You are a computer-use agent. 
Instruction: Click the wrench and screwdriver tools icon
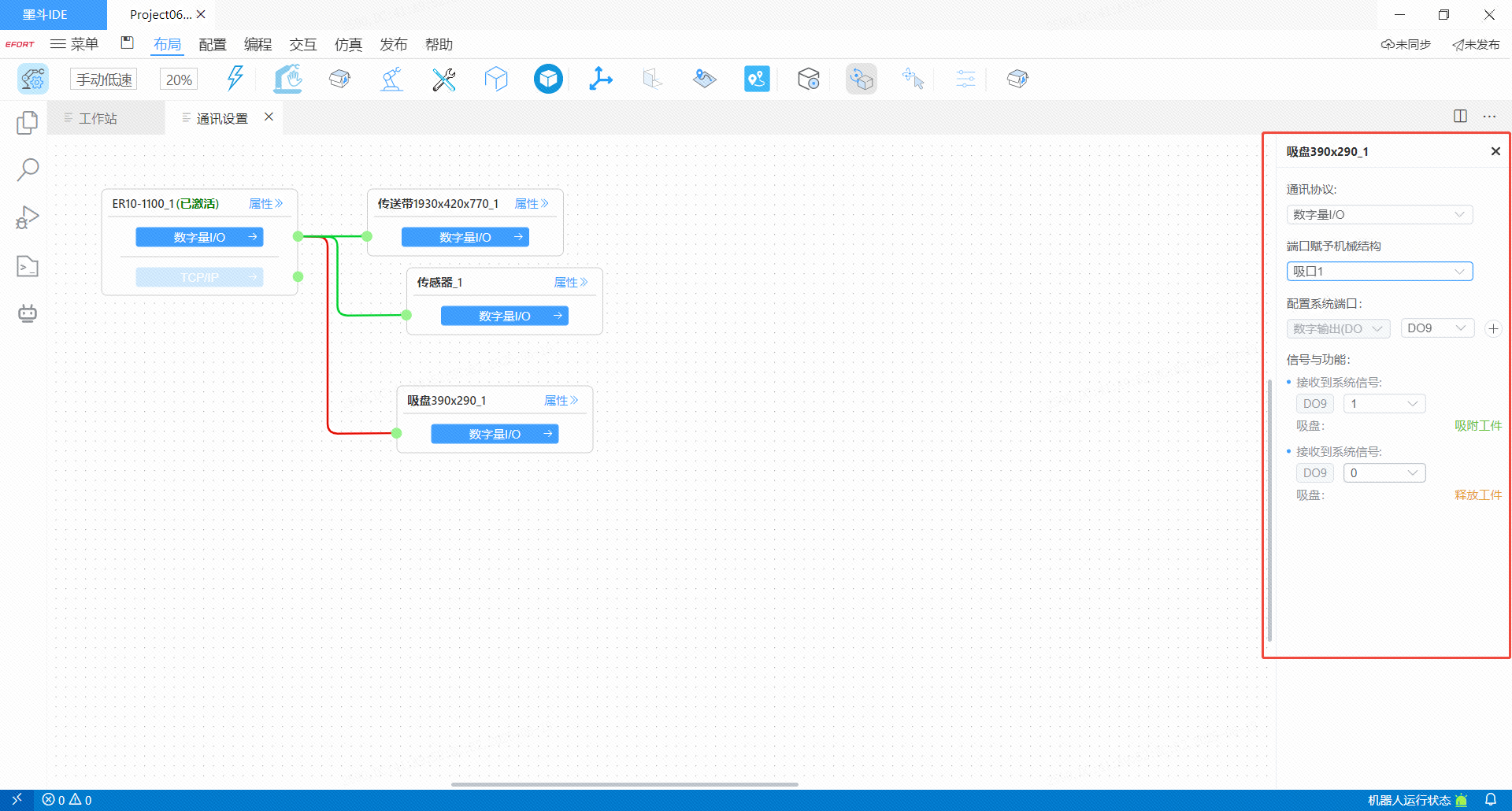click(444, 79)
